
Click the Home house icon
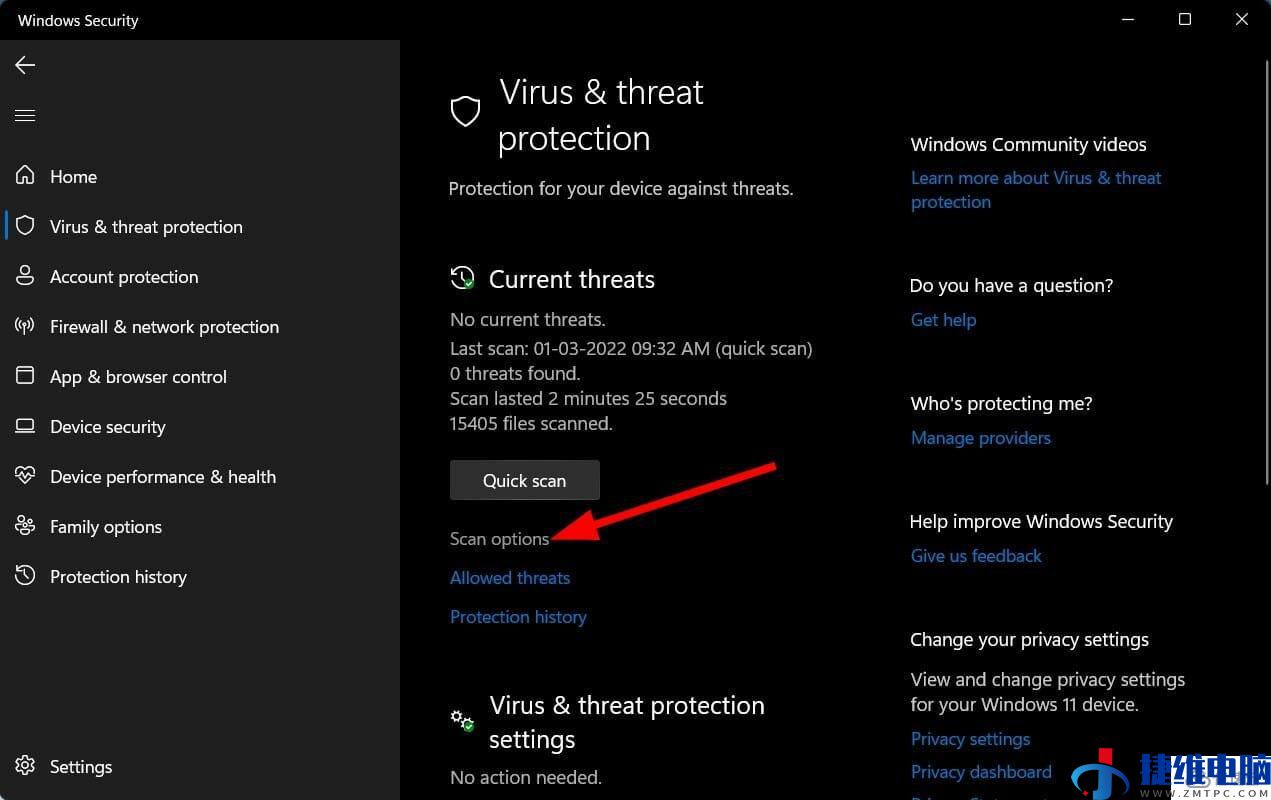25,176
